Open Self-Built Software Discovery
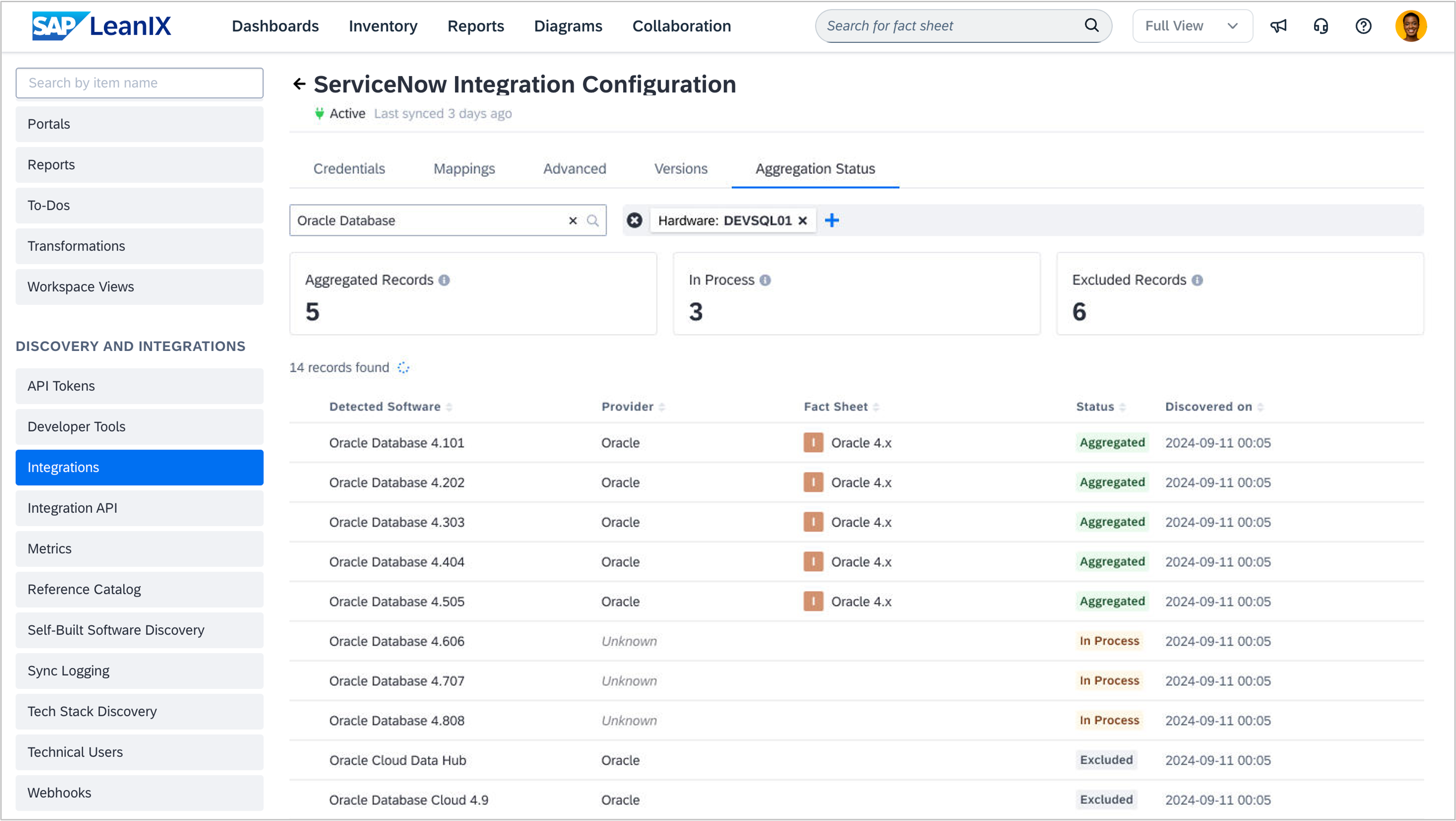Screen dimensions: 1456x821 click(x=139, y=631)
